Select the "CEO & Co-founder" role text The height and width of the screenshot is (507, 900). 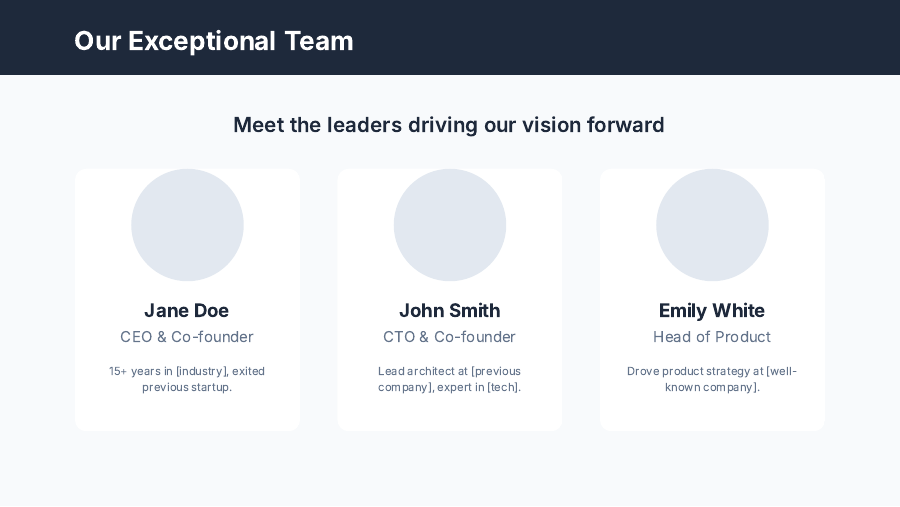187,337
